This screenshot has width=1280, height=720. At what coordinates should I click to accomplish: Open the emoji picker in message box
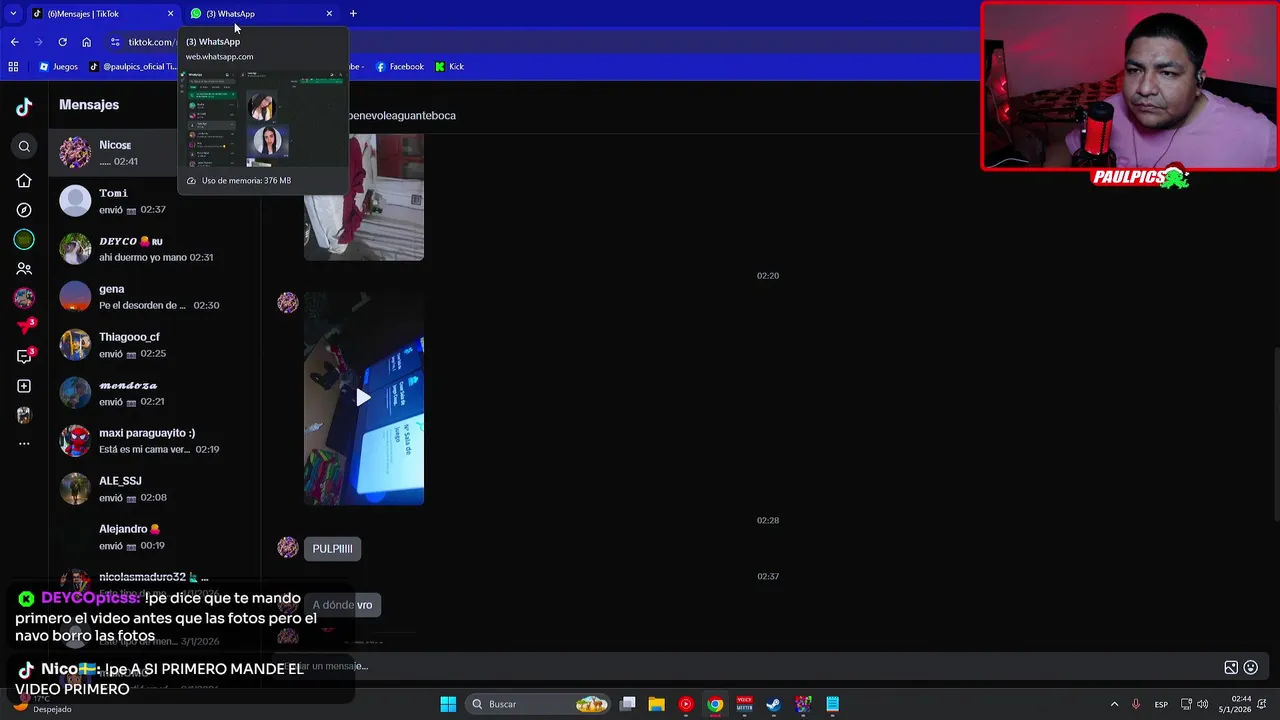tap(1250, 667)
